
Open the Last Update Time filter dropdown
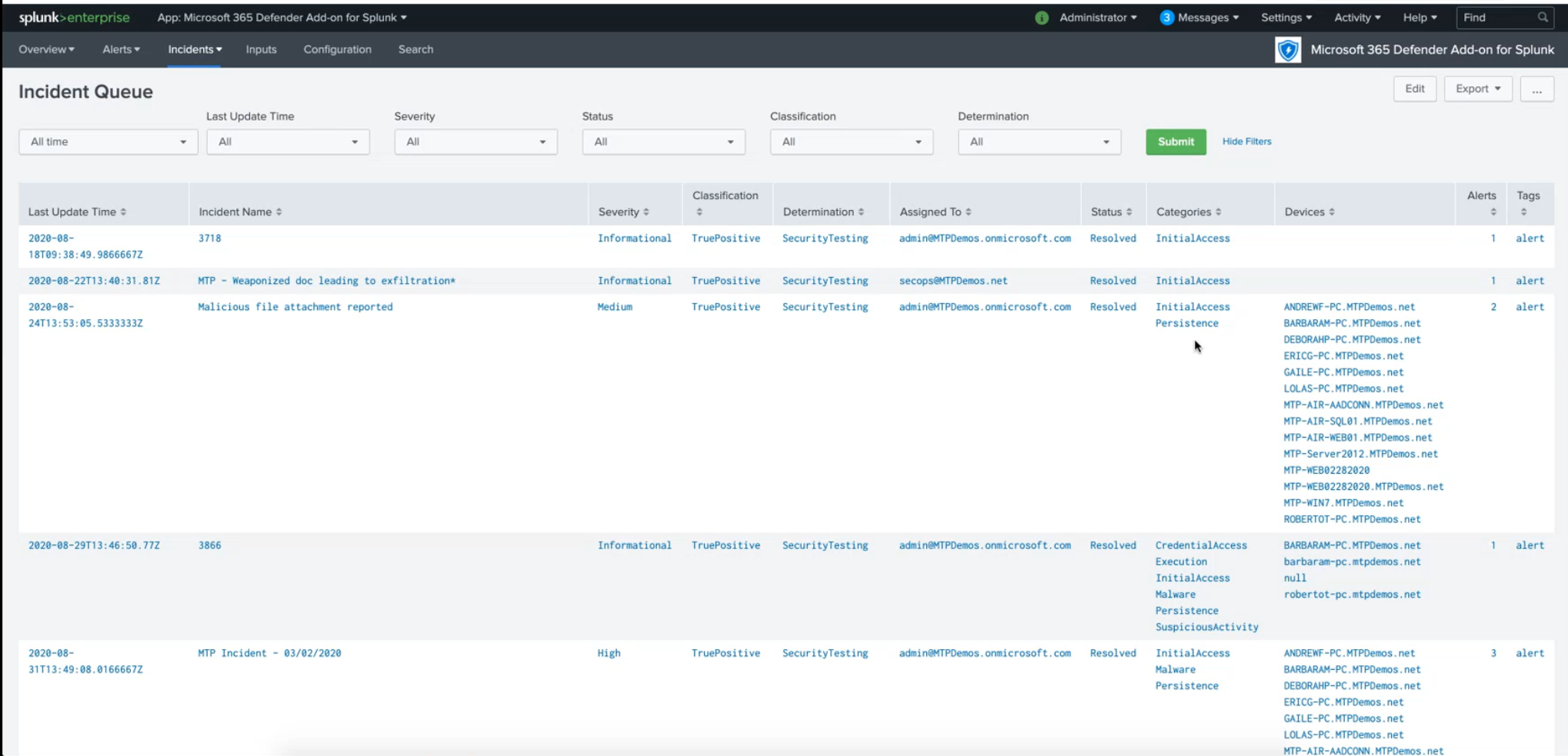pos(288,142)
